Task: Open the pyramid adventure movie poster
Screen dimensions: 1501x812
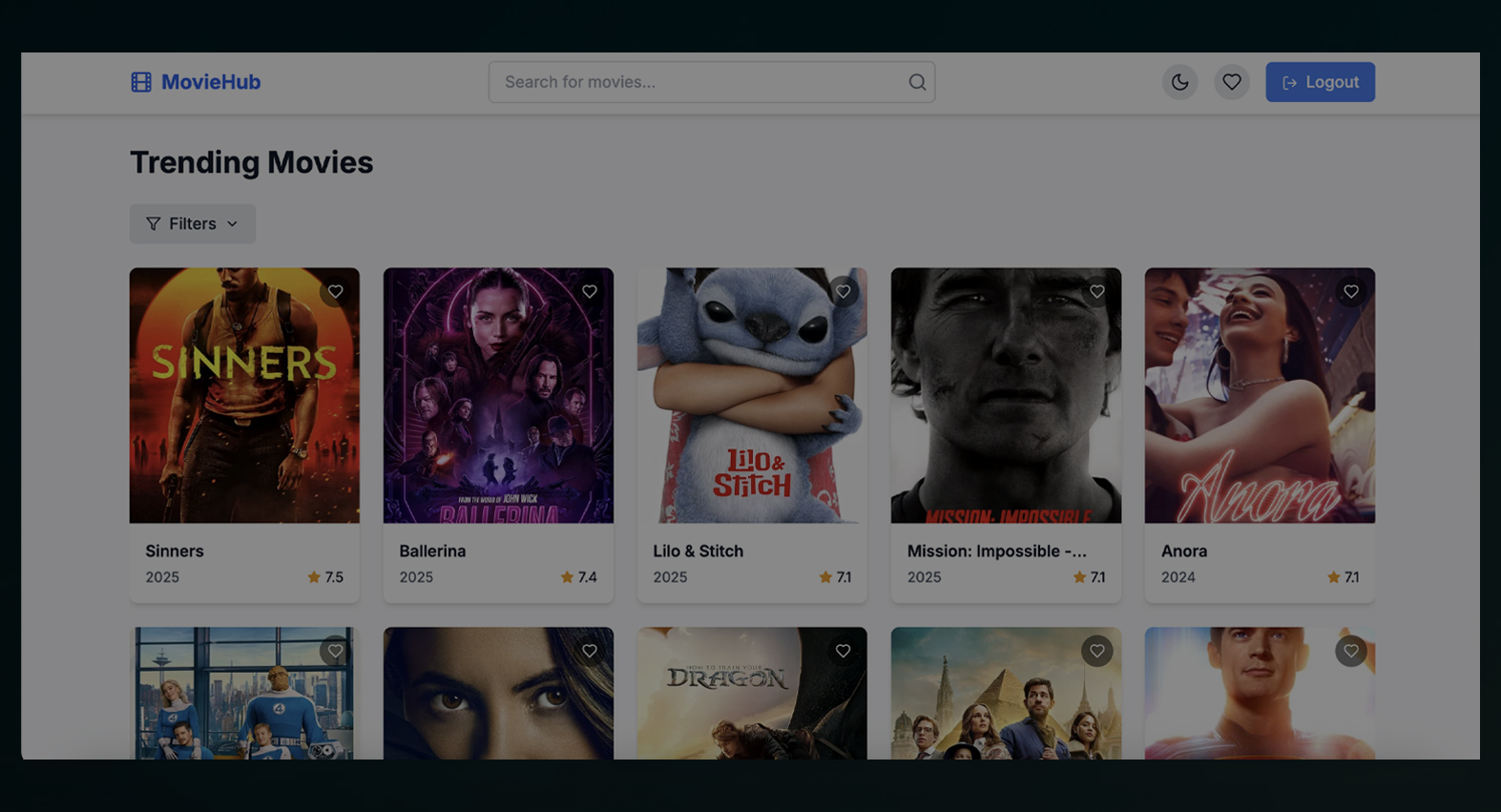Action: [1006, 694]
